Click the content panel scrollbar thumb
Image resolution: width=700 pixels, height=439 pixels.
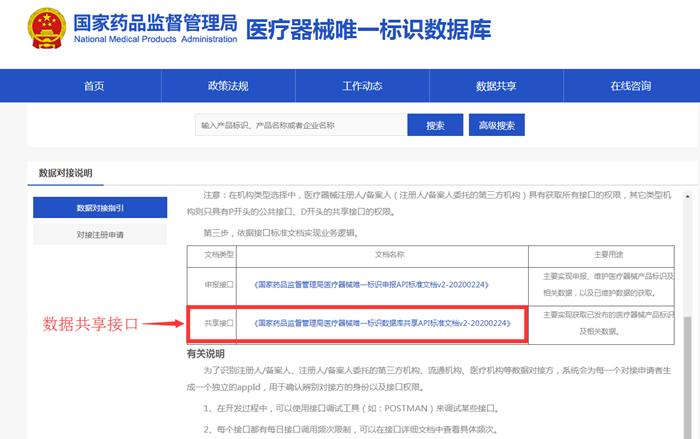(688, 377)
